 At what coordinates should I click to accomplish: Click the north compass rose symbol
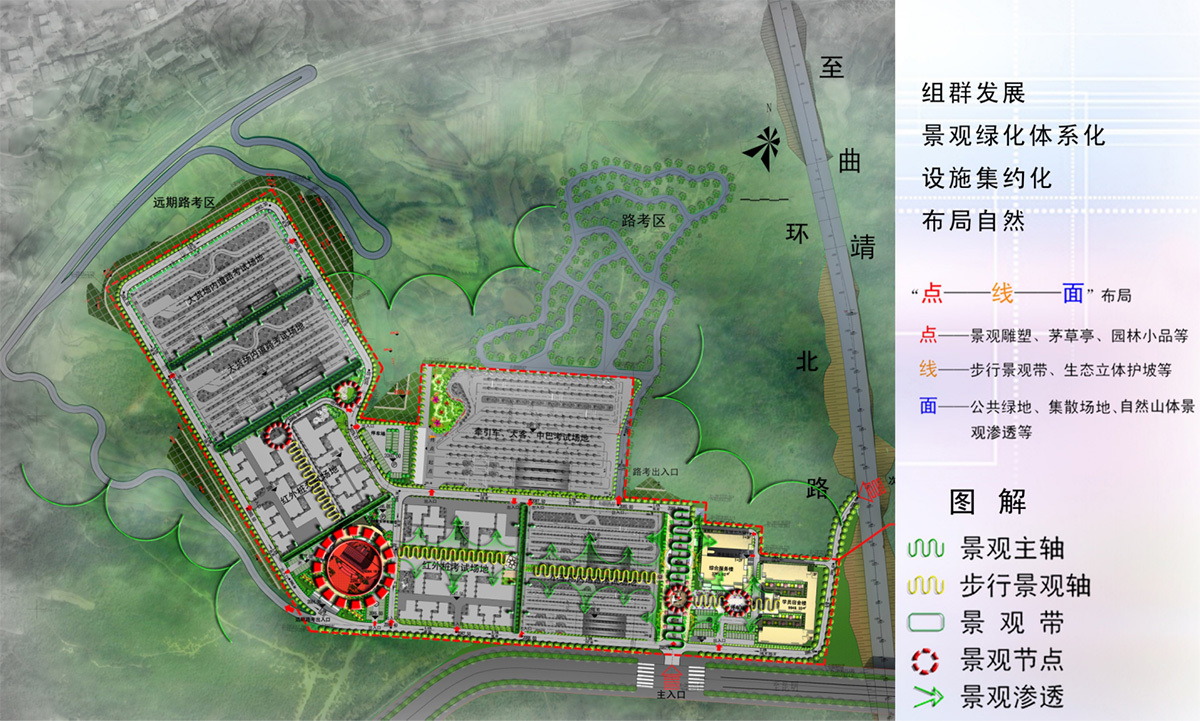point(762,150)
